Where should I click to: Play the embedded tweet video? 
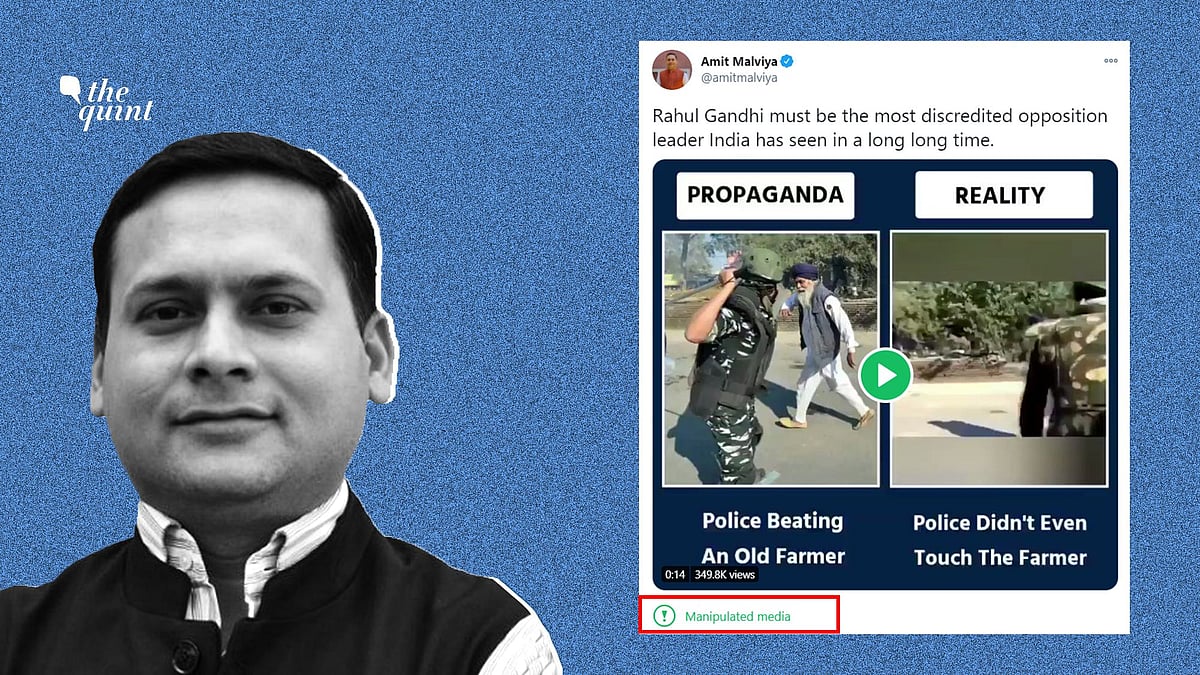(885, 375)
